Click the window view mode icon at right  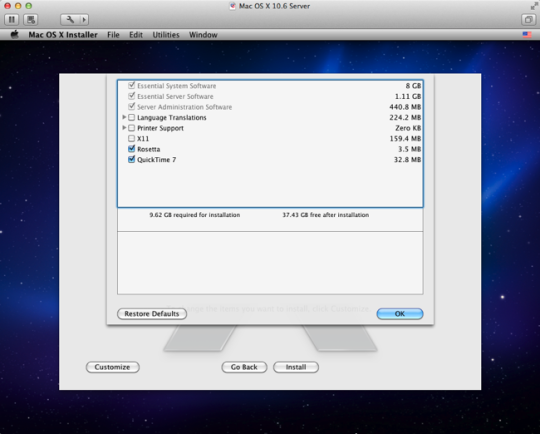pos(528,20)
